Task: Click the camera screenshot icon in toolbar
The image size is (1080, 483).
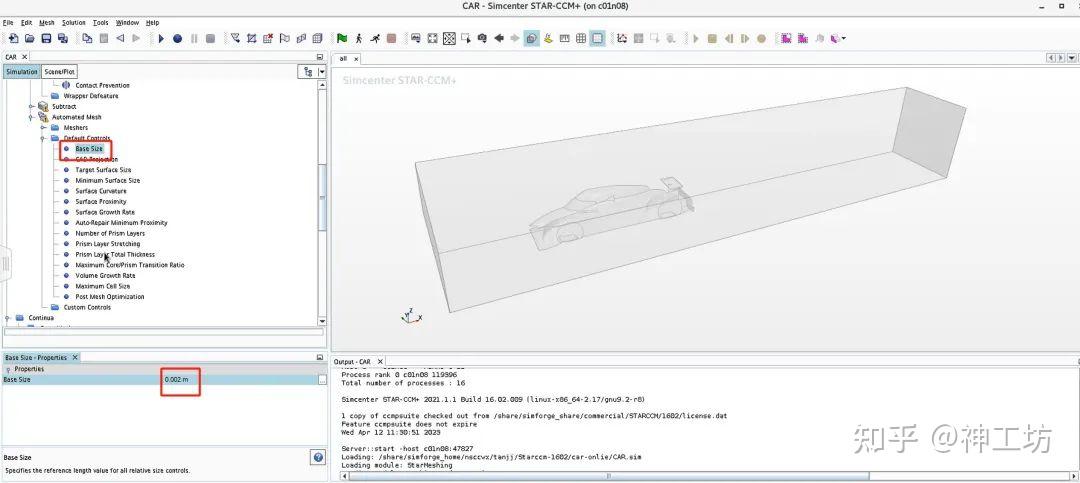Action: coord(482,39)
